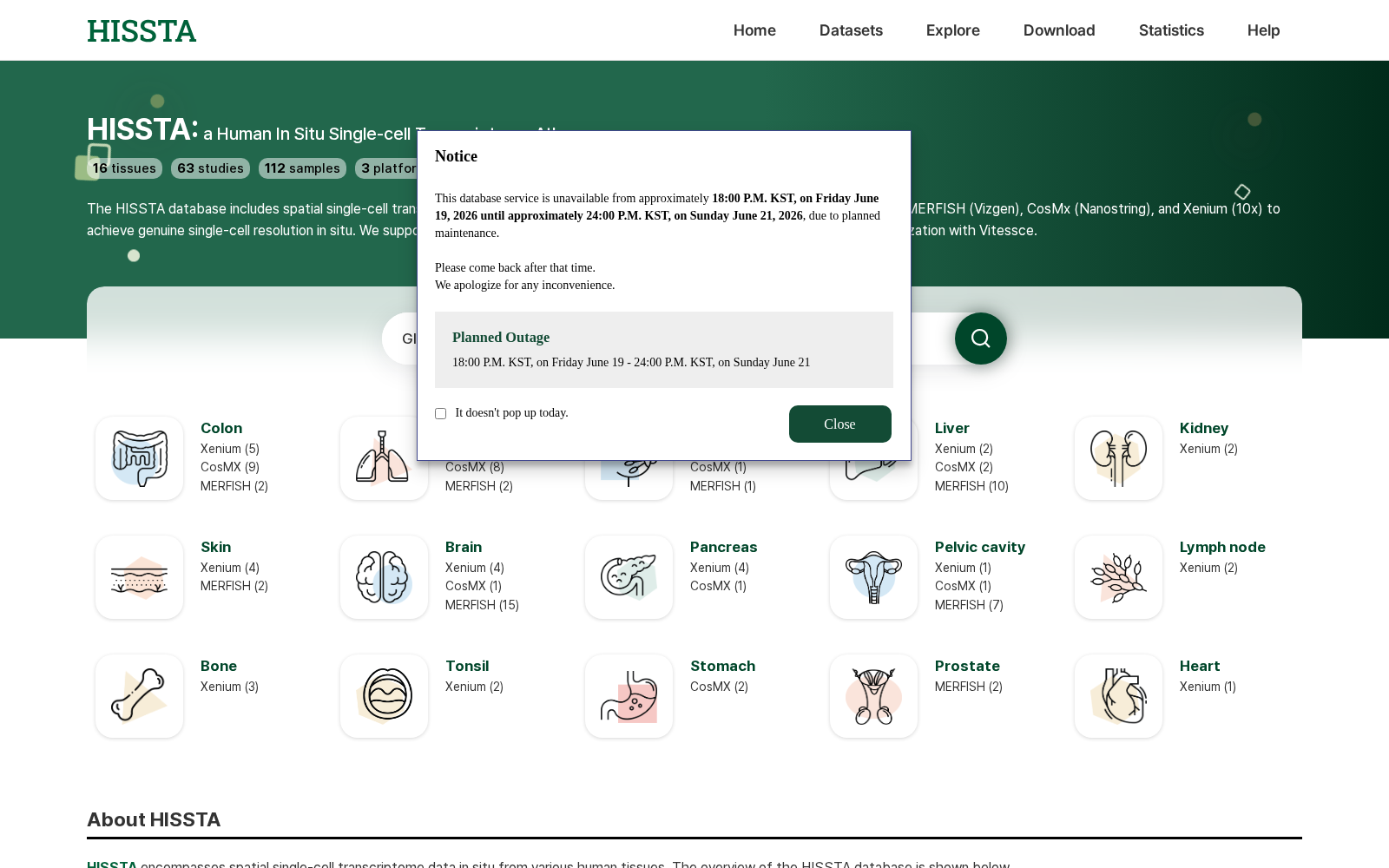The height and width of the screenshot is (868, 1389).
Task: Click the "112 samples" badge
Action: (302, 168)
